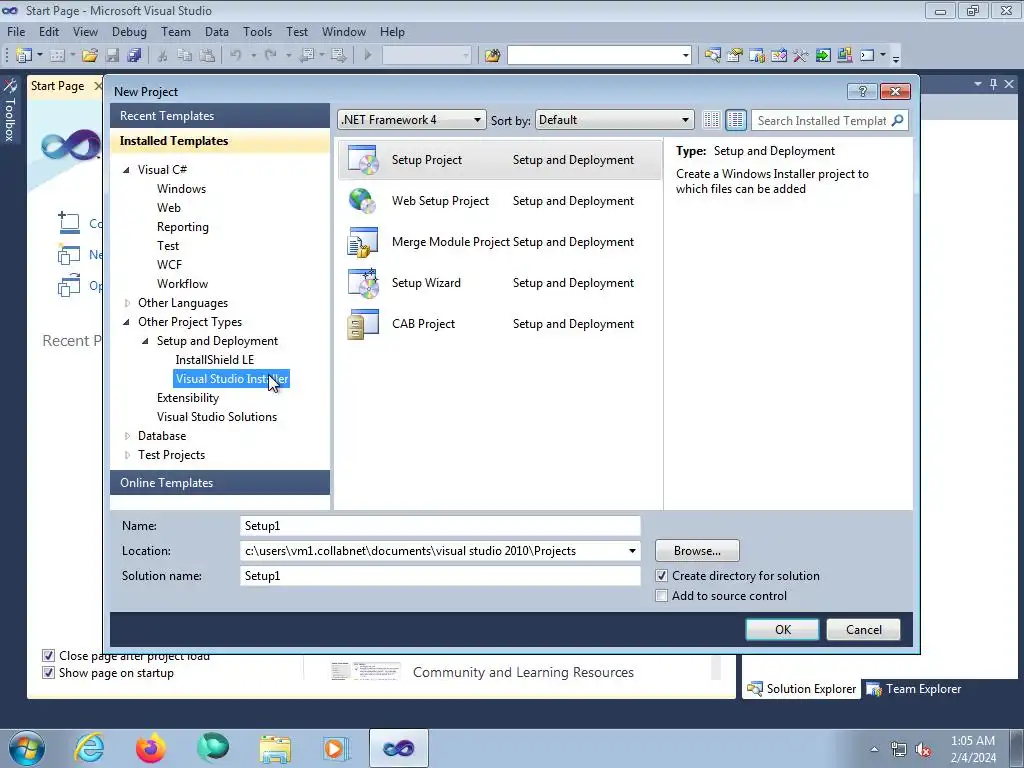Screen dimensions: 1024x768
Task: Select InstallShield LE in the tree
Action: (x=215, y=360)
